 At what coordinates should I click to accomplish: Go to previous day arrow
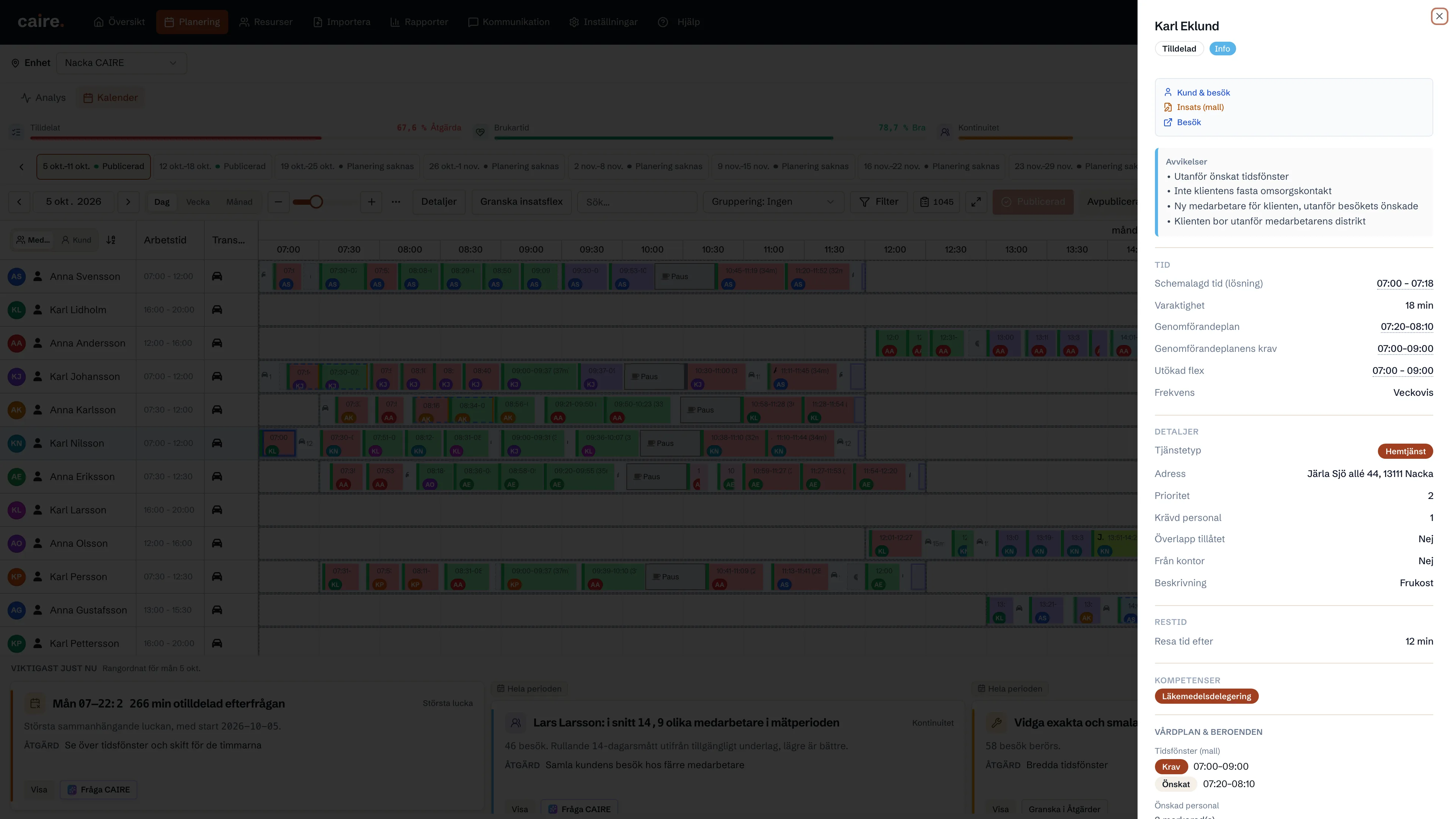(x=19, y=202)
